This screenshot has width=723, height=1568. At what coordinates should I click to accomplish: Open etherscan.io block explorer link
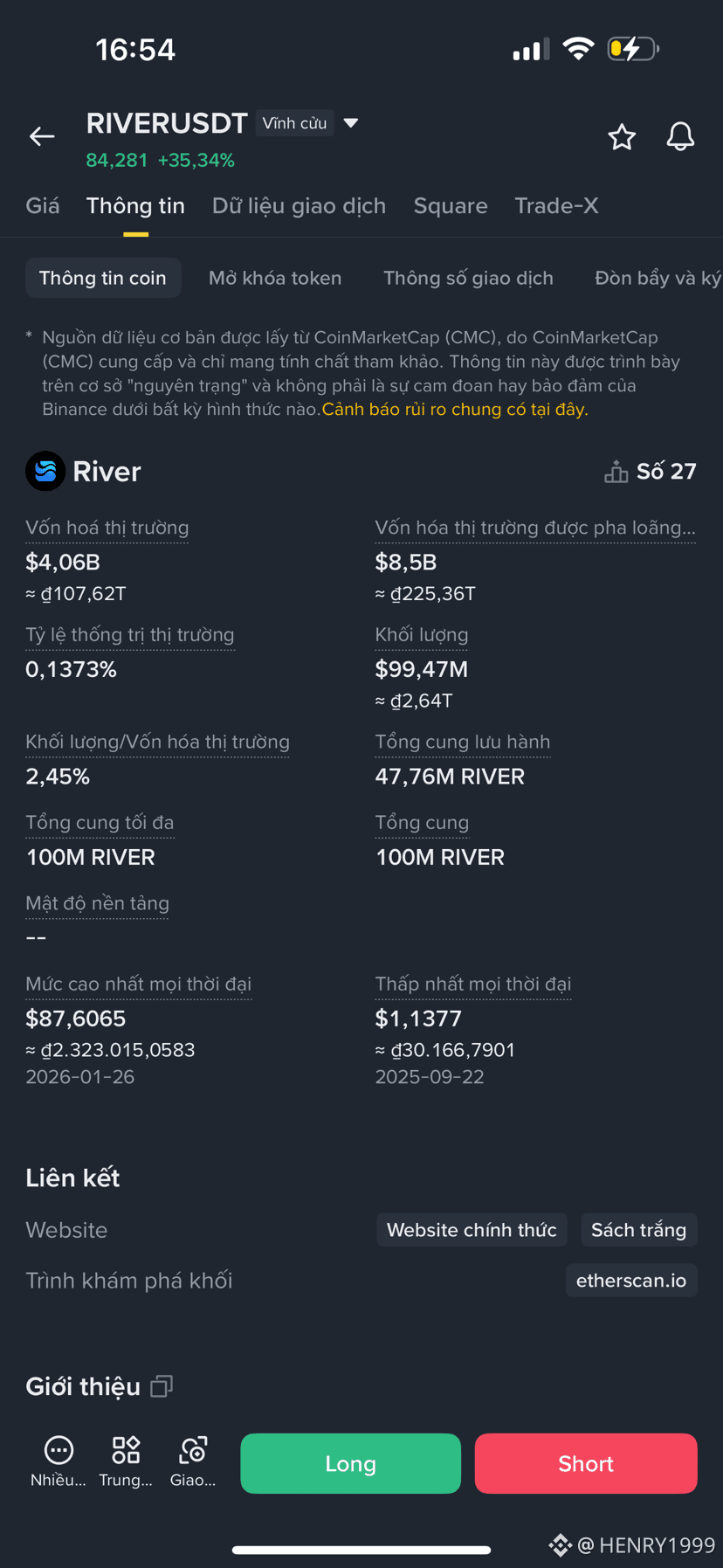click(631, 1281)
